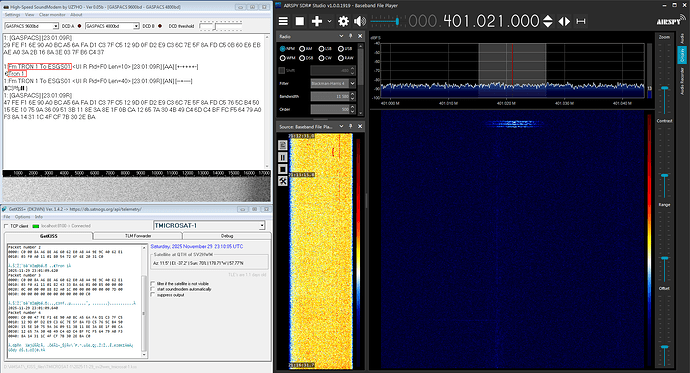Select DSB demodulation mode

tap(302, 58)
